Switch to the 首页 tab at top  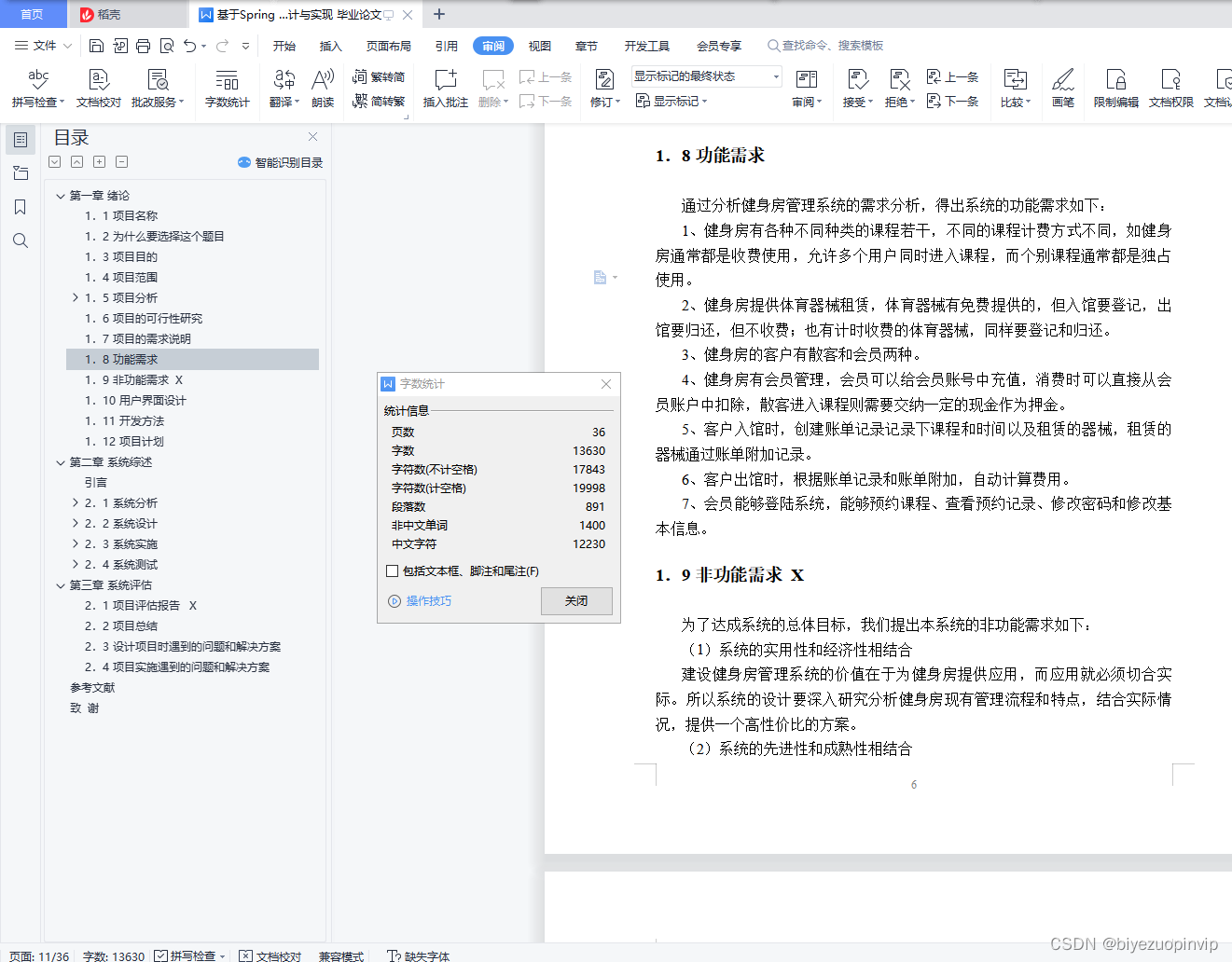coord(33,14)
